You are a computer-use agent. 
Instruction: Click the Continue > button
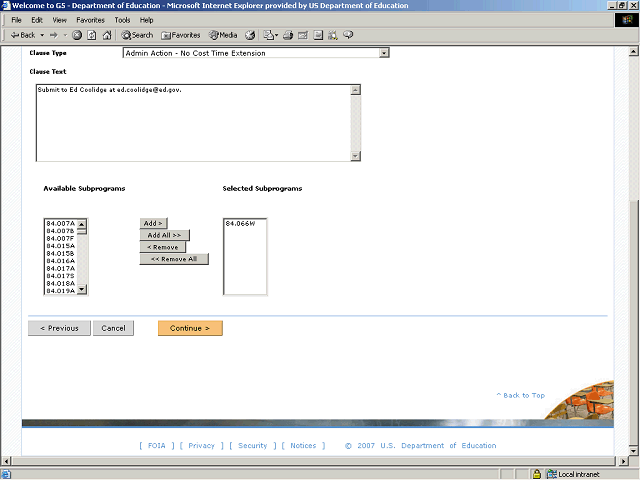pos(190,328)
